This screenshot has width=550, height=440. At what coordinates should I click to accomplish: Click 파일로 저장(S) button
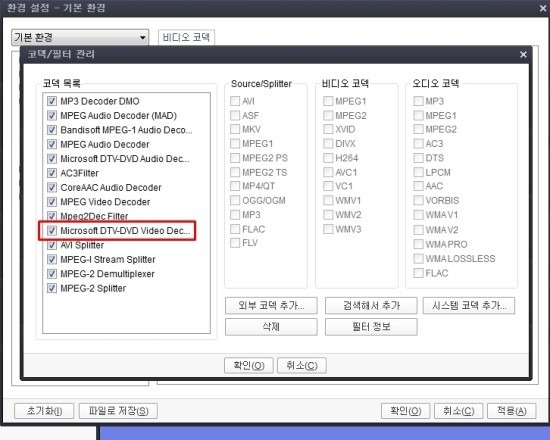pyautogui.click(x=118, y=411)
